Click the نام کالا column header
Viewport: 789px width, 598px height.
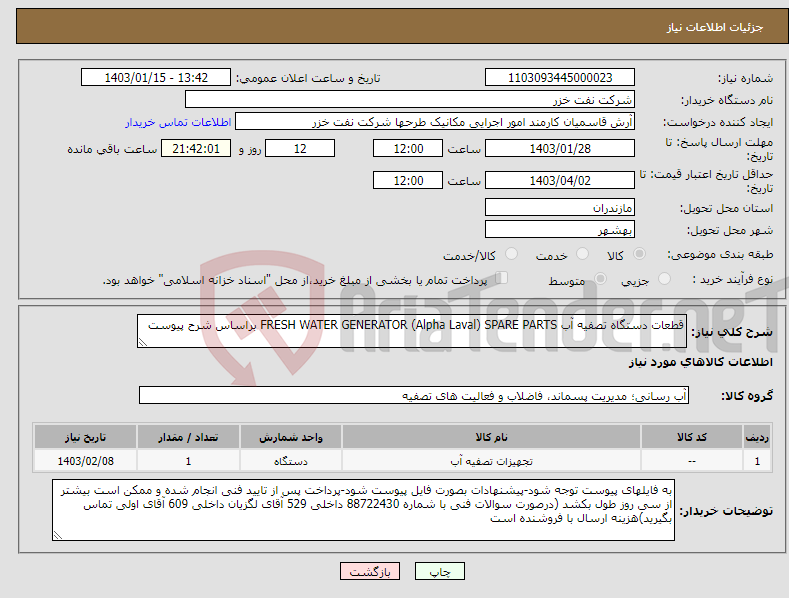point(491,437)
